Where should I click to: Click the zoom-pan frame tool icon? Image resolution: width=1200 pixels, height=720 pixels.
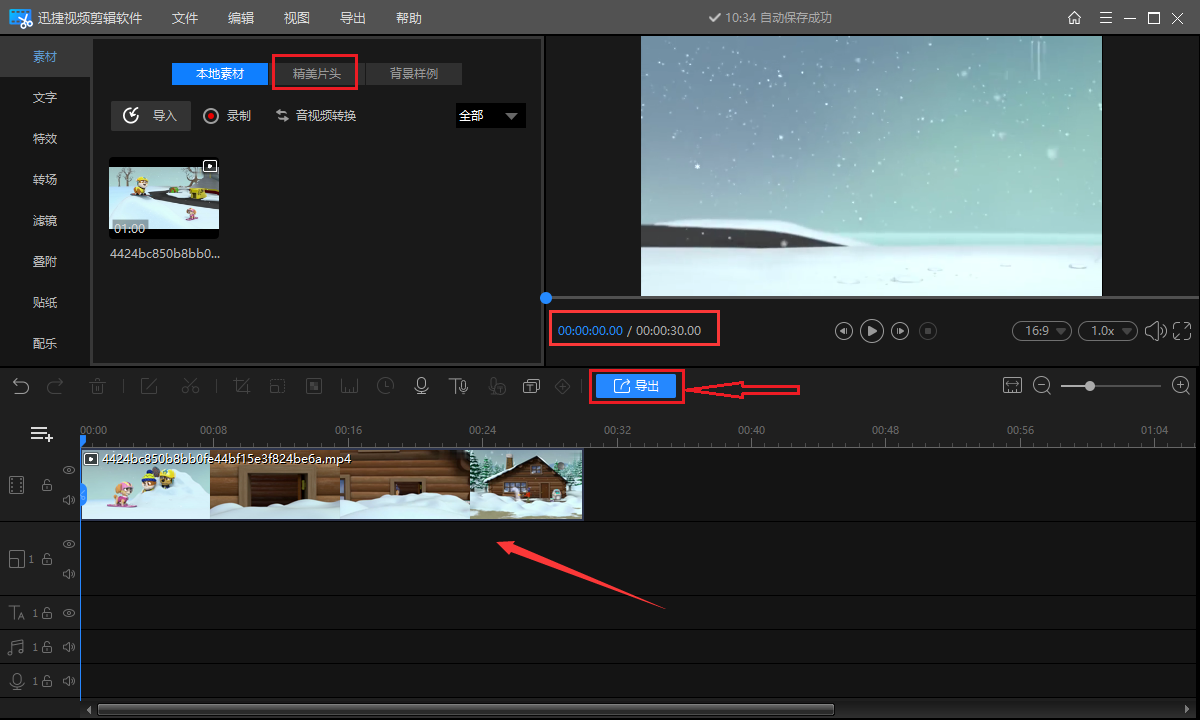(x=277, y=386)
